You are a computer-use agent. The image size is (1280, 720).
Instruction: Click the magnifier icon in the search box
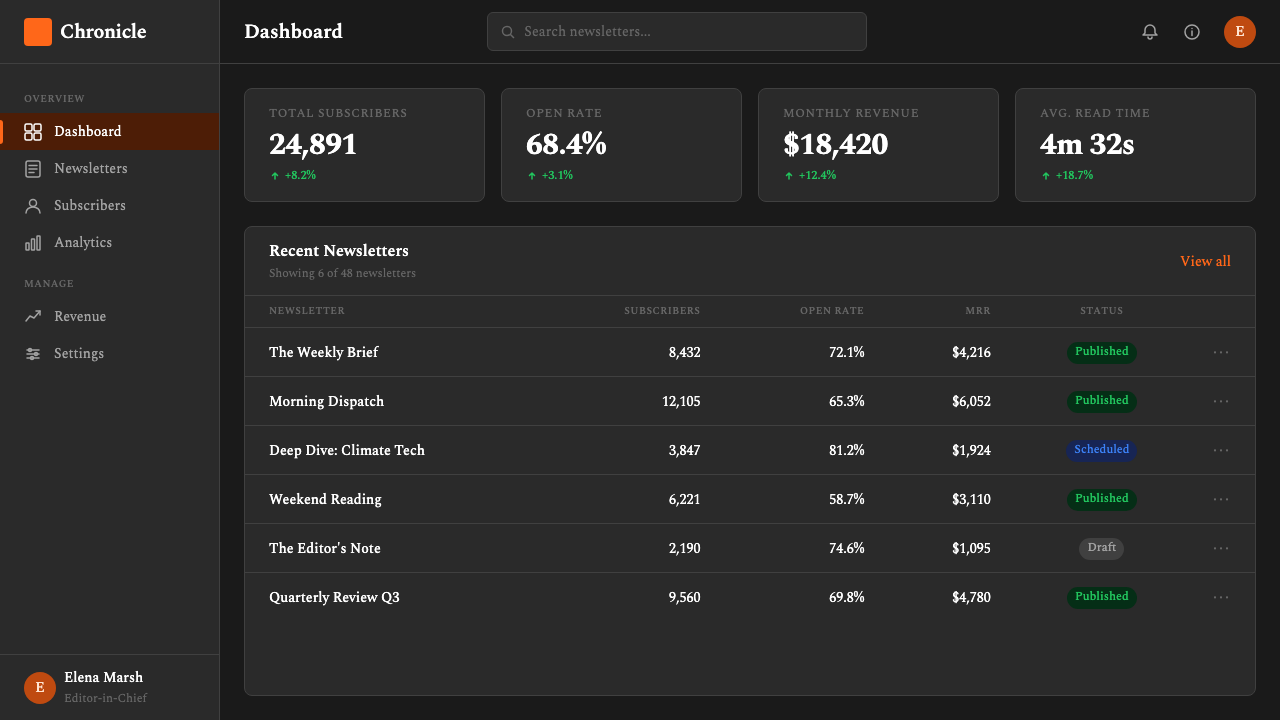[508, 32]
